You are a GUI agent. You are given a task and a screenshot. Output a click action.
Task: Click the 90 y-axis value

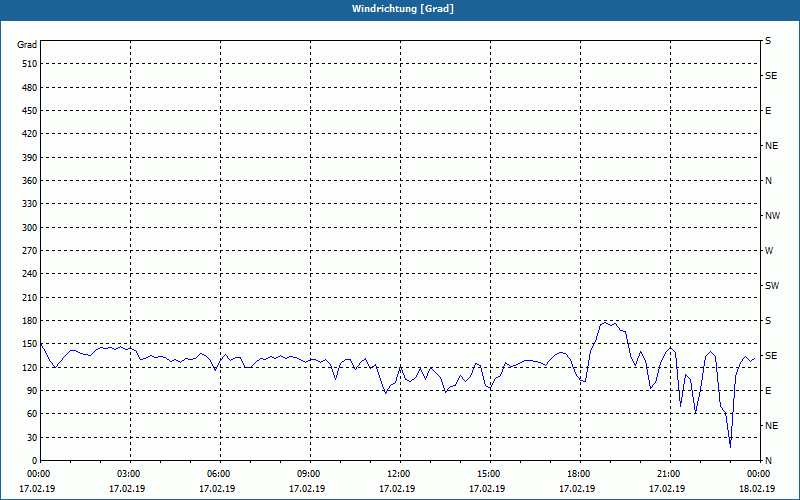(x=32, y=391)
